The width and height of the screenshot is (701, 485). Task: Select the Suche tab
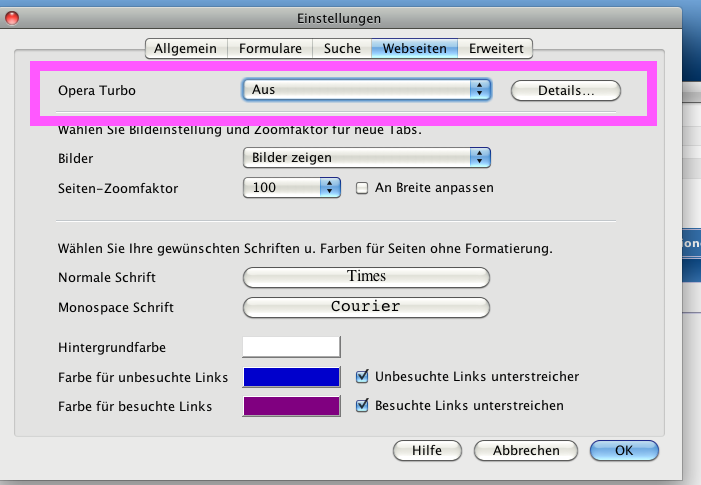click(x=342, y=48)
